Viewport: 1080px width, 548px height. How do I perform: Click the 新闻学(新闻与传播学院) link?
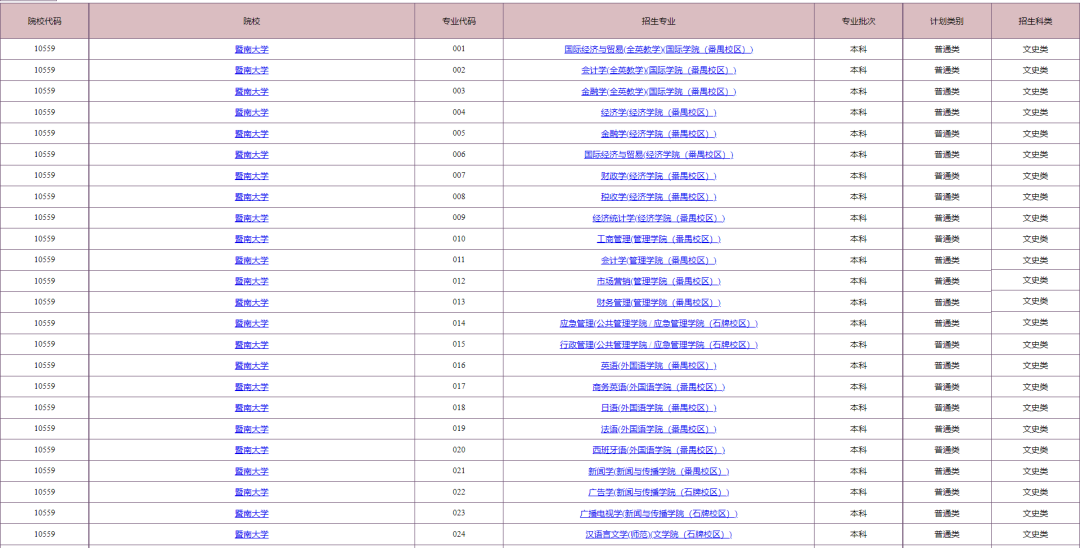coord(658,471)
